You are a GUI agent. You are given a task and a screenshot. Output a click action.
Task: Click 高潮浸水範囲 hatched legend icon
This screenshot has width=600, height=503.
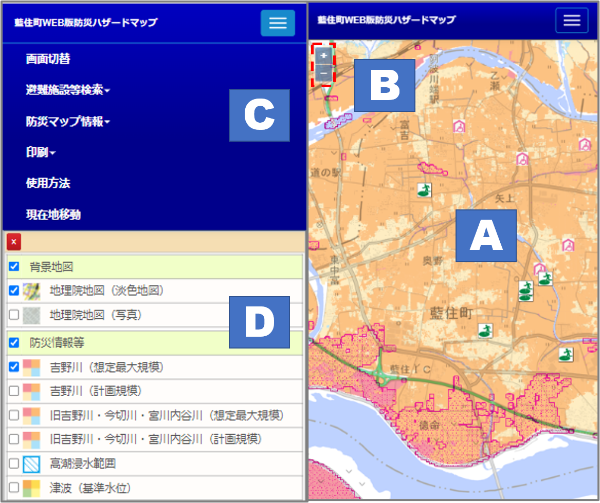coord(31,464)
